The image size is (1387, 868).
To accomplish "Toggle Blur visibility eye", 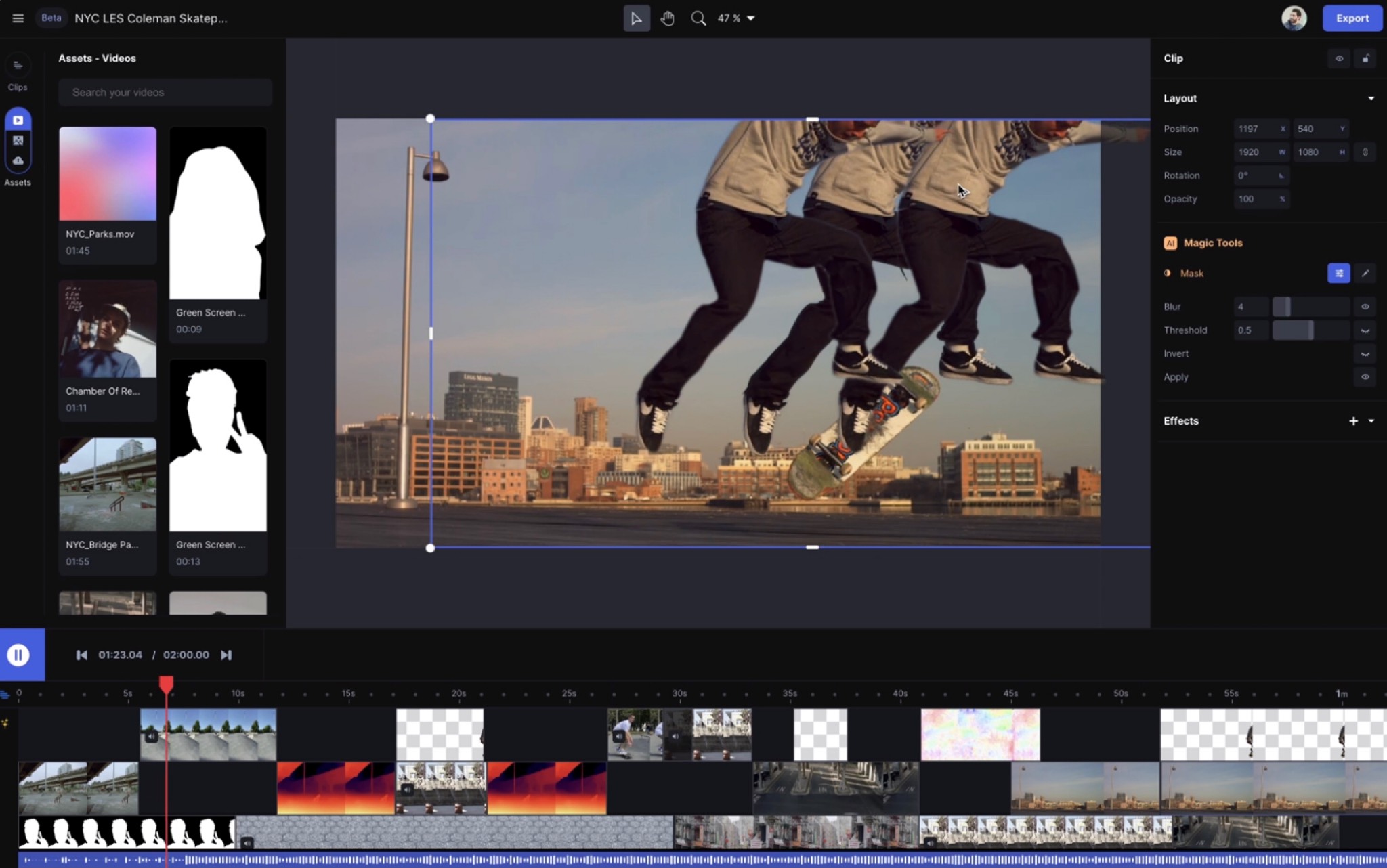I will [x=1365, y=307].
